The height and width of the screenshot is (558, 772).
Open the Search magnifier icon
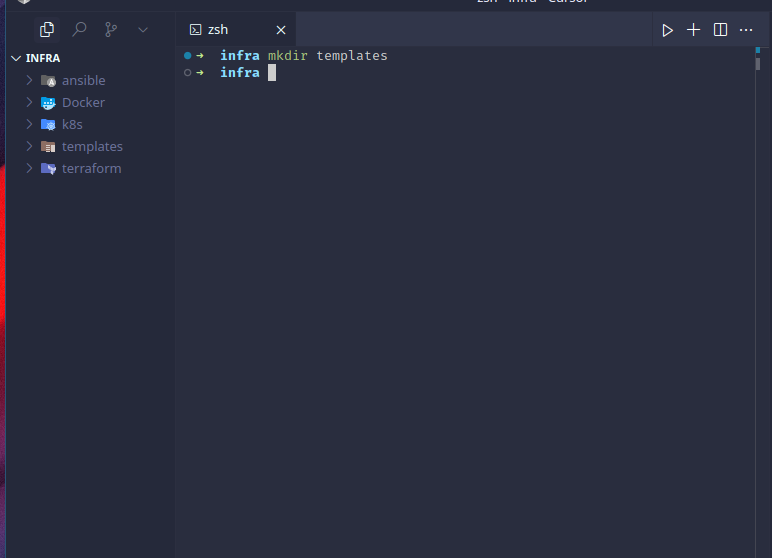coord(79,30)
